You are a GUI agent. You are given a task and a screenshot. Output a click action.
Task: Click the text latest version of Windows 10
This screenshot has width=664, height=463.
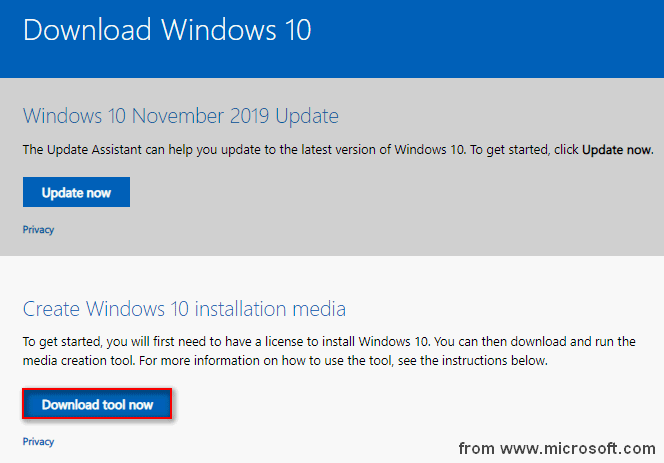pyautogui.click(x=383, y=150)
